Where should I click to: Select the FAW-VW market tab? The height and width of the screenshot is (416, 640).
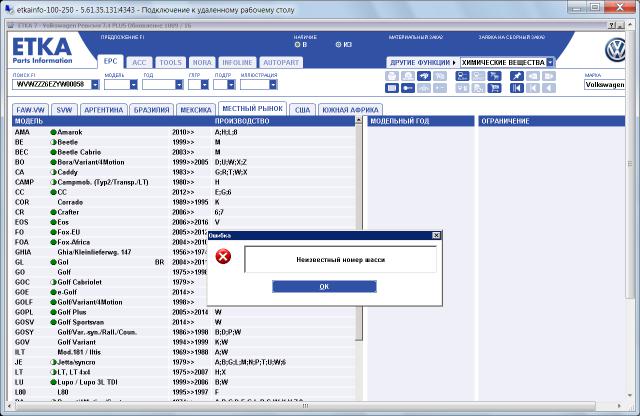(31, 110)
